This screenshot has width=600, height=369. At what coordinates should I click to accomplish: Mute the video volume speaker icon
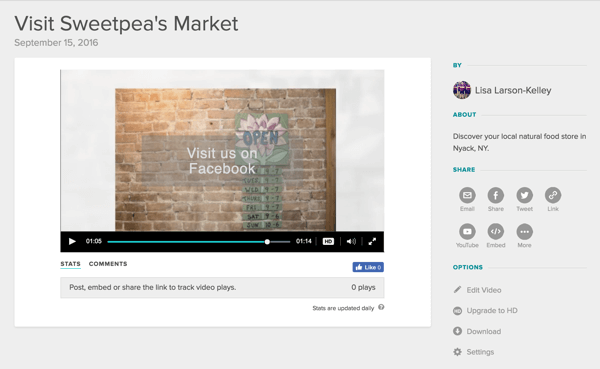(x=351, y=241)
